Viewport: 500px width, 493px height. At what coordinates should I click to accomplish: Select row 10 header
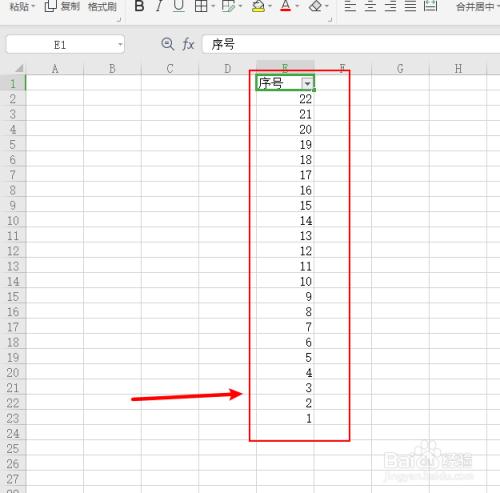13,220
